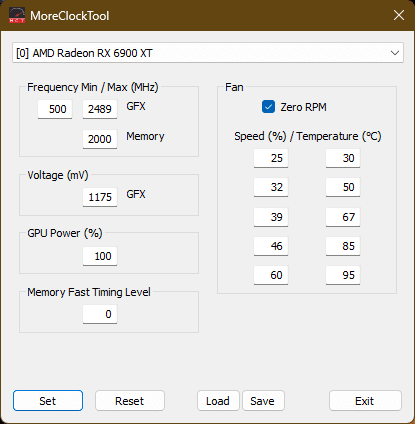
Task: Click the MoreClockTool title text
Action: click(x=70, y=16)
